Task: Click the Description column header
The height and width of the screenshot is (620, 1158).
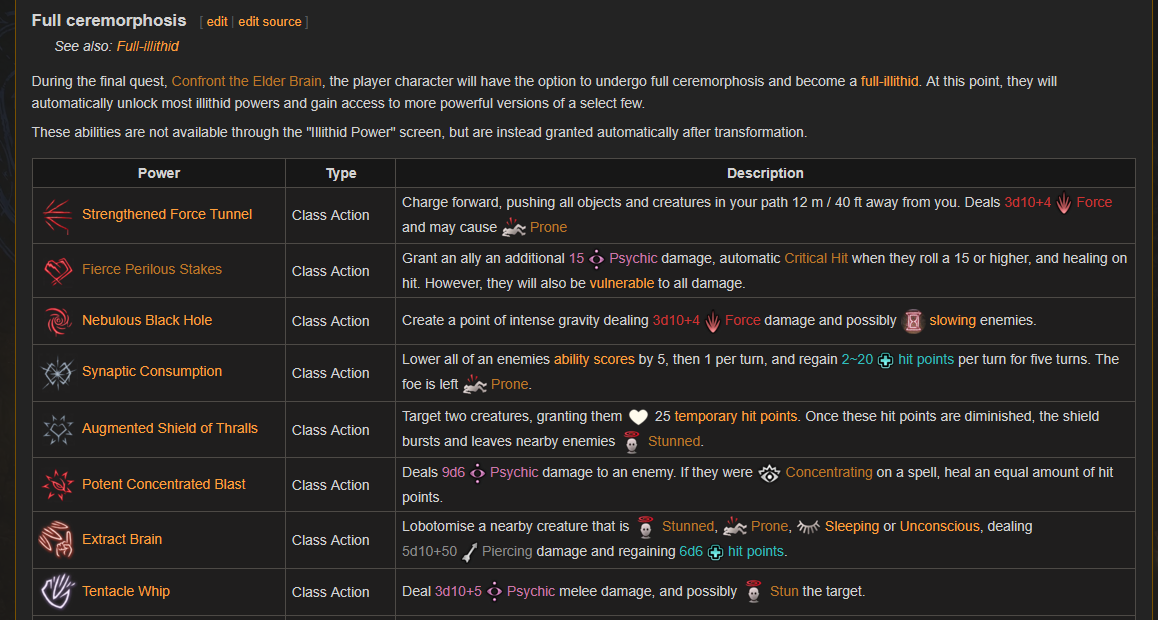Action: pyautogui.click(x=765, y=173)
